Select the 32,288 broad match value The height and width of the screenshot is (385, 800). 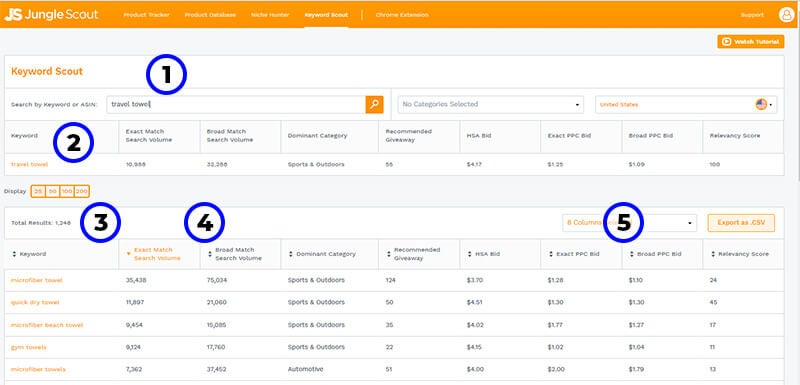point(217,165)
